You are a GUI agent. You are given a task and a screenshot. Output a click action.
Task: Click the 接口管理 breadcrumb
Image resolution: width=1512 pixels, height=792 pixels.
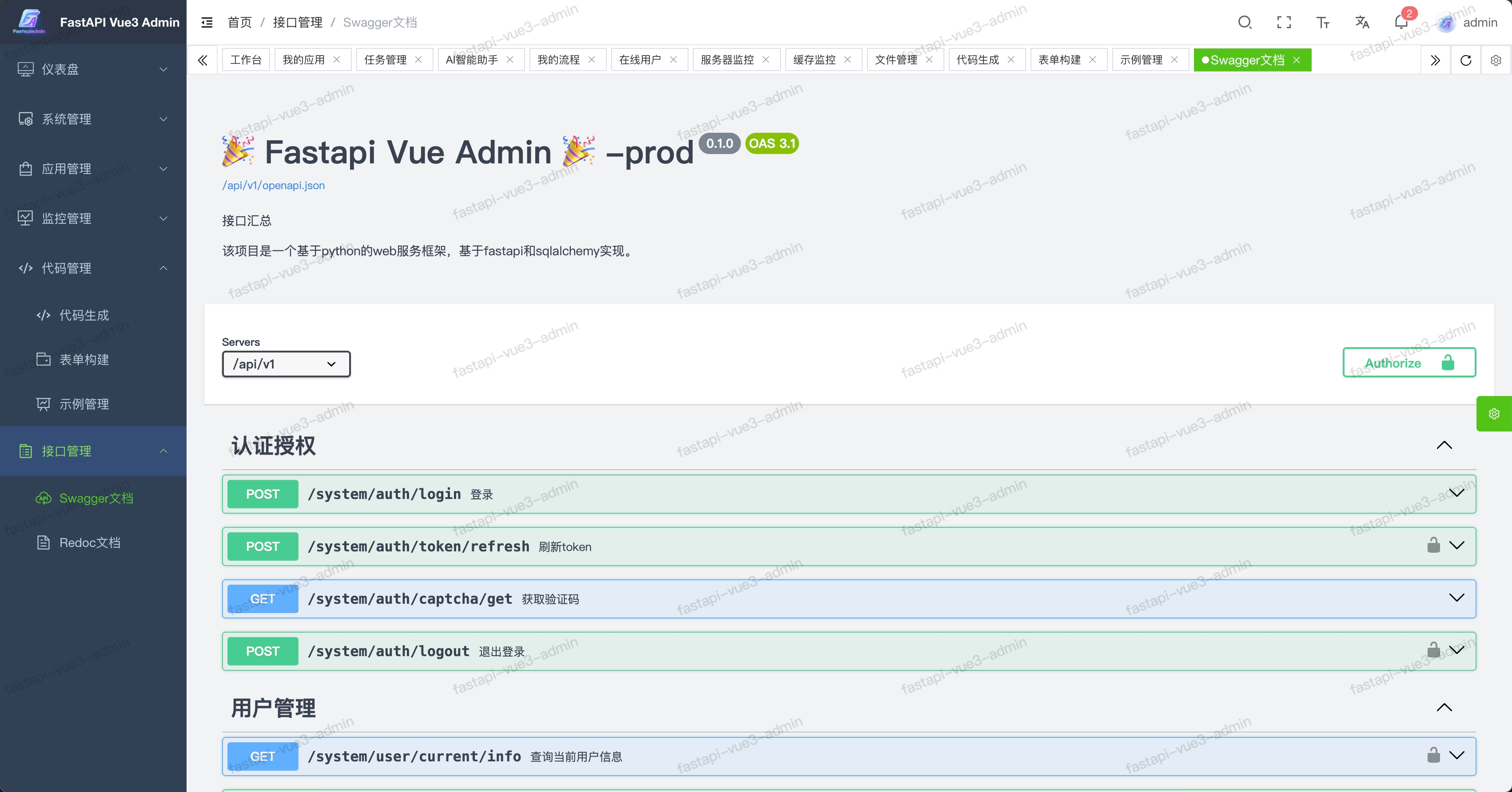point(298,22)
